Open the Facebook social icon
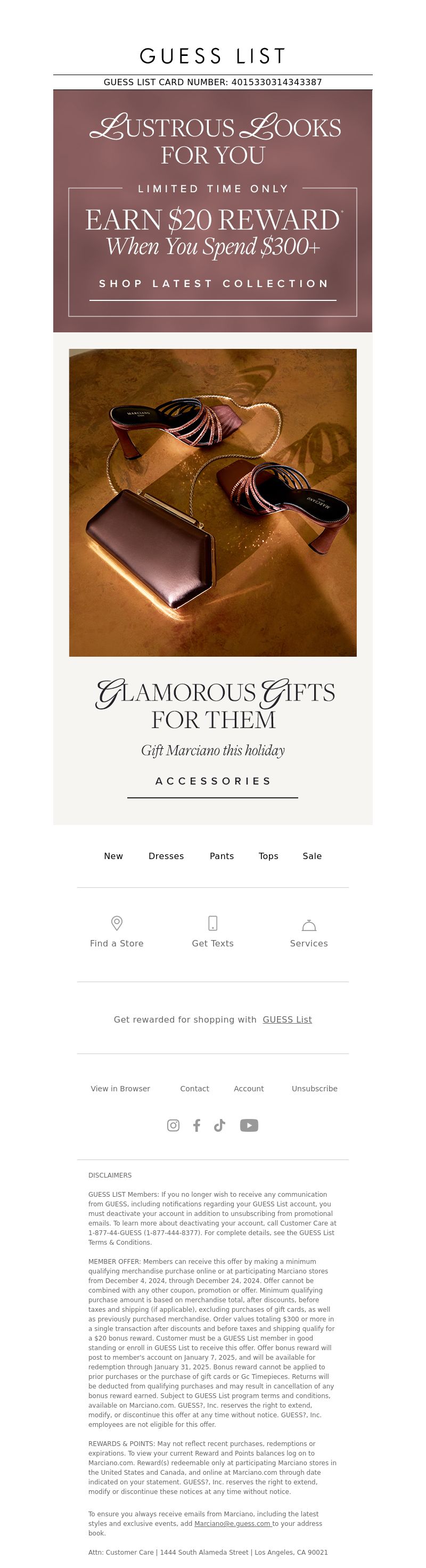The height and width of the screenshot is (1568, 426). click(x=196, y=1125)
